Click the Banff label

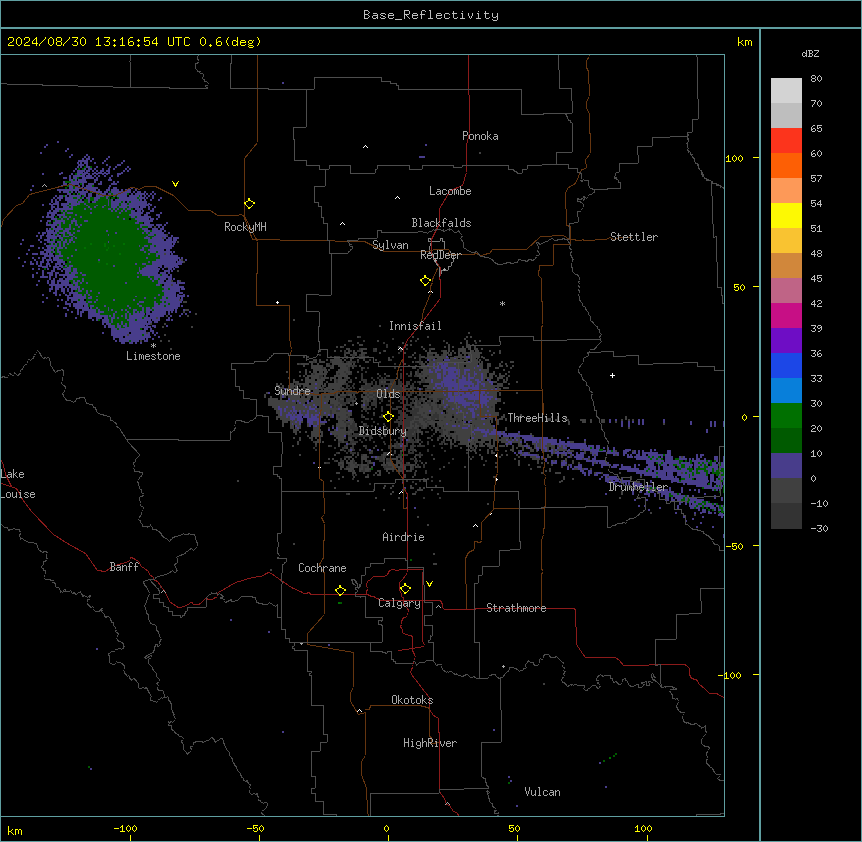[124, 567]
